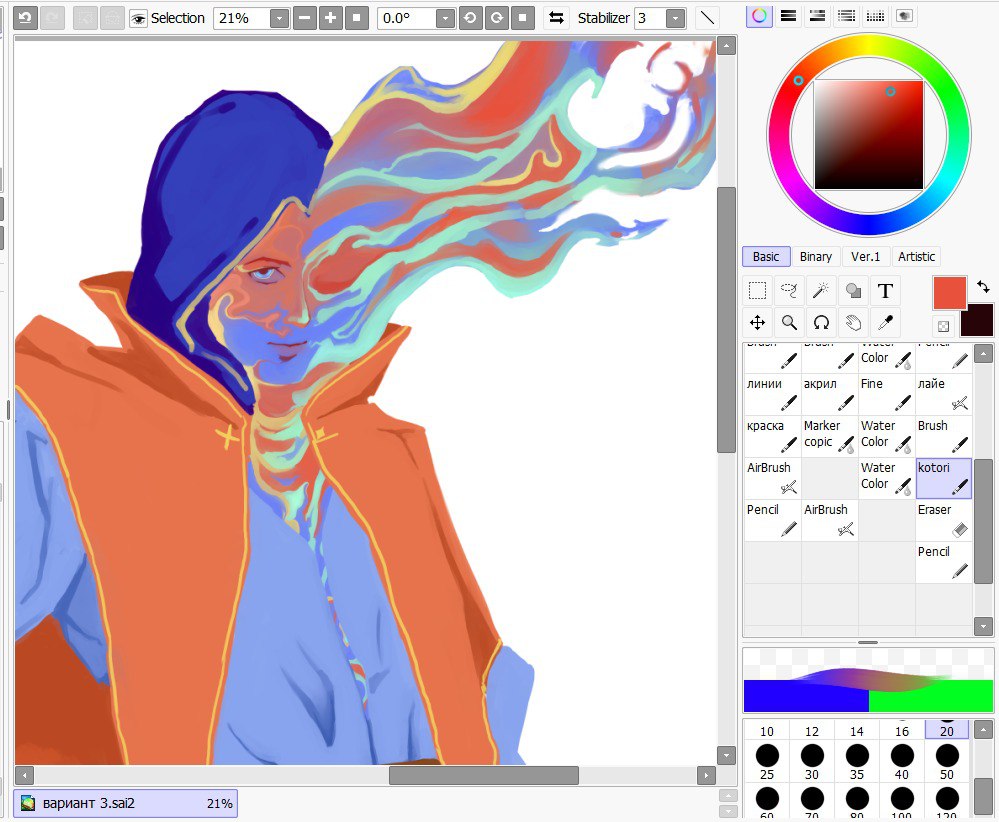Screen dimensions: 999x822
Task: Open the zoom percentage dropdown
Action: click(x=278, y=18)
